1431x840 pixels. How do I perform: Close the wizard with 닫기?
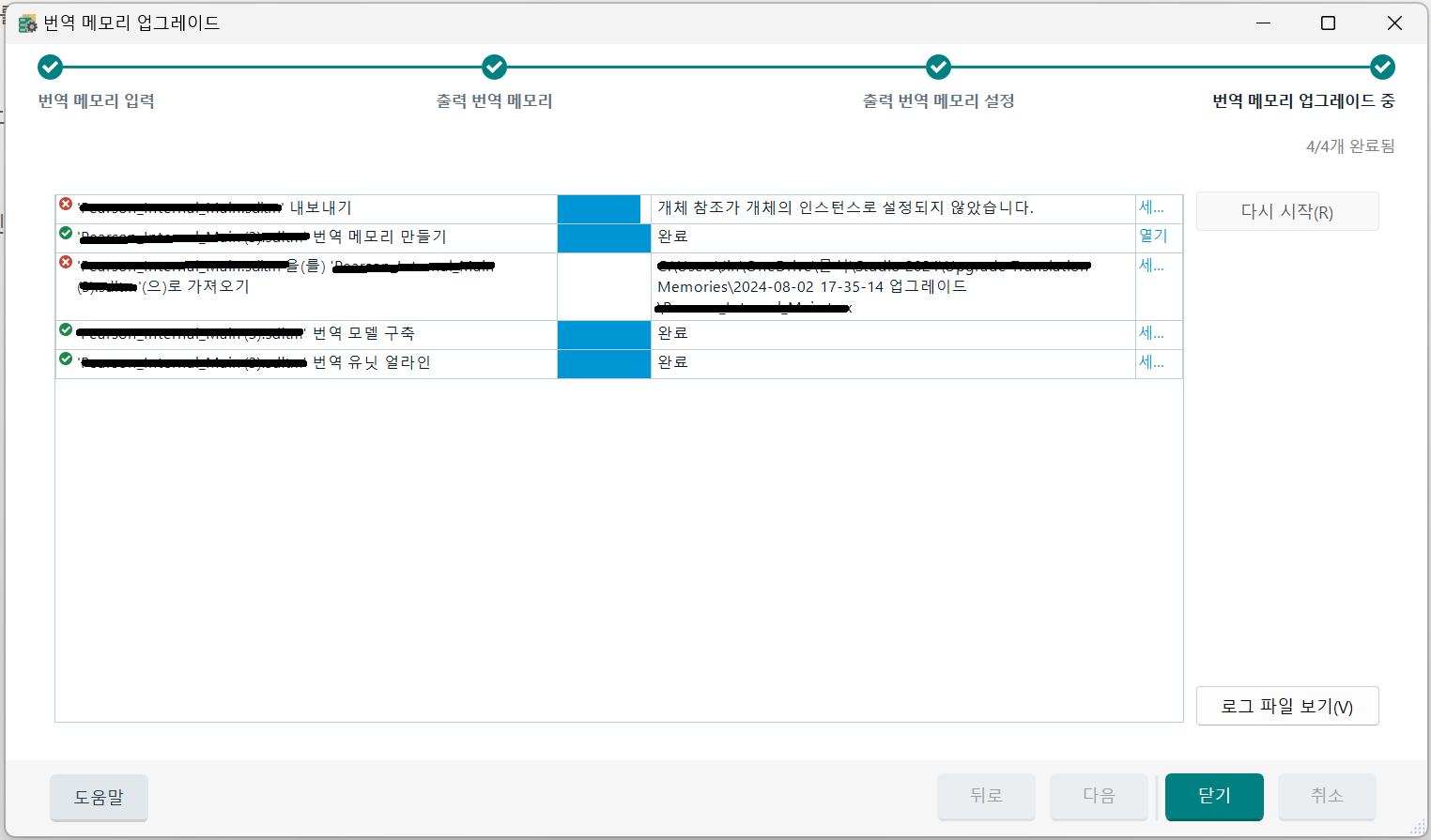(x=1213, y=797)
